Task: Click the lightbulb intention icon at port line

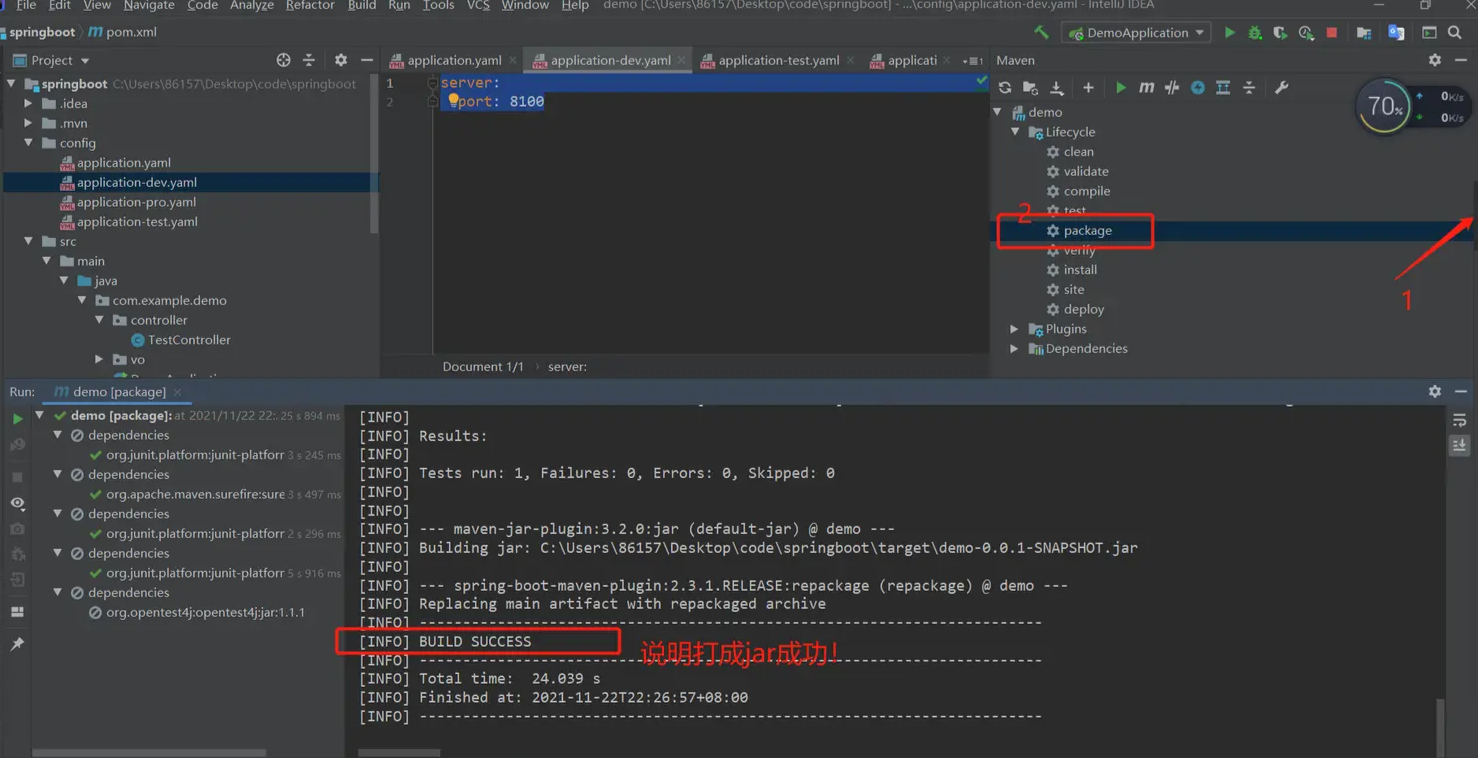Action: (x=453, y=100)
